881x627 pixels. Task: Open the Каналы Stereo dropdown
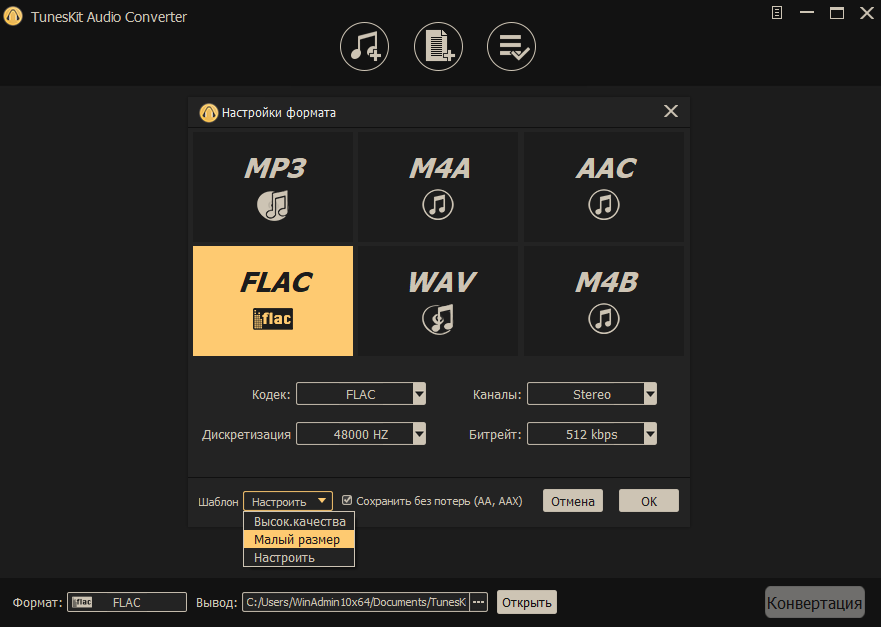coord(592,394)
